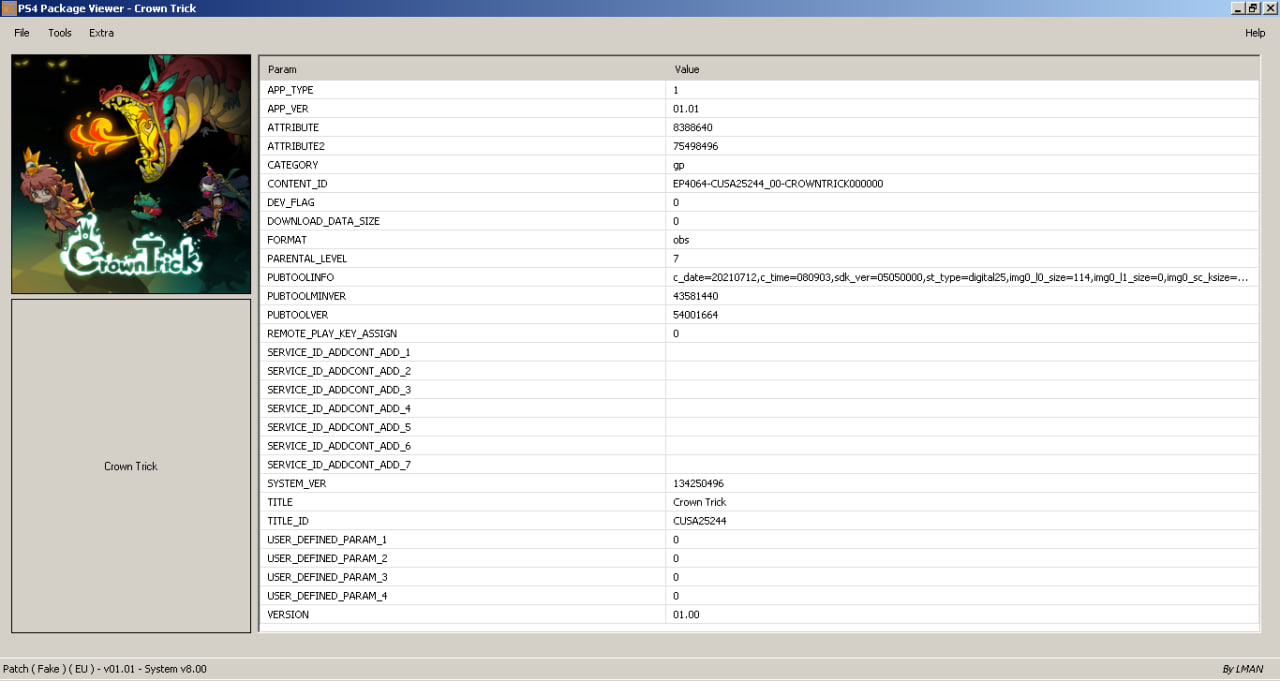Click the TITLE_ID value CUSA25244
1280x681 pixels.
click(699, 521)
